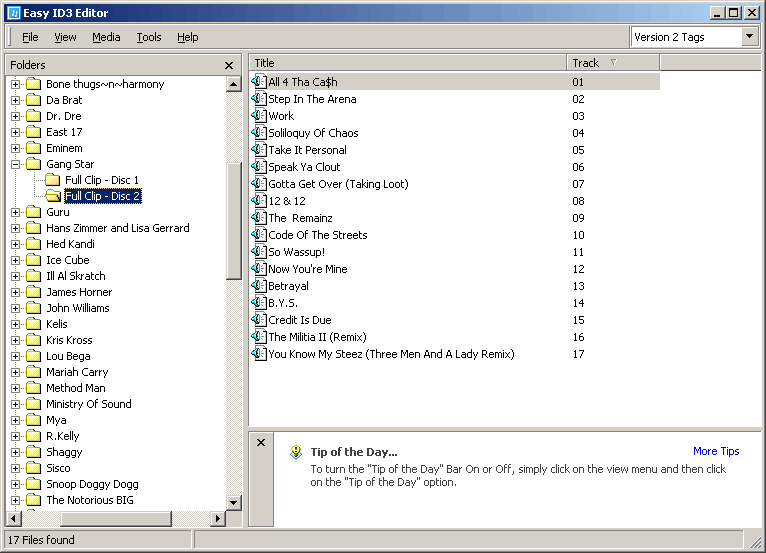Image resolution: width=766 pixels, height=553 pixels.
Task: Click the Eminem folder icon
Action: pos(33,148)
